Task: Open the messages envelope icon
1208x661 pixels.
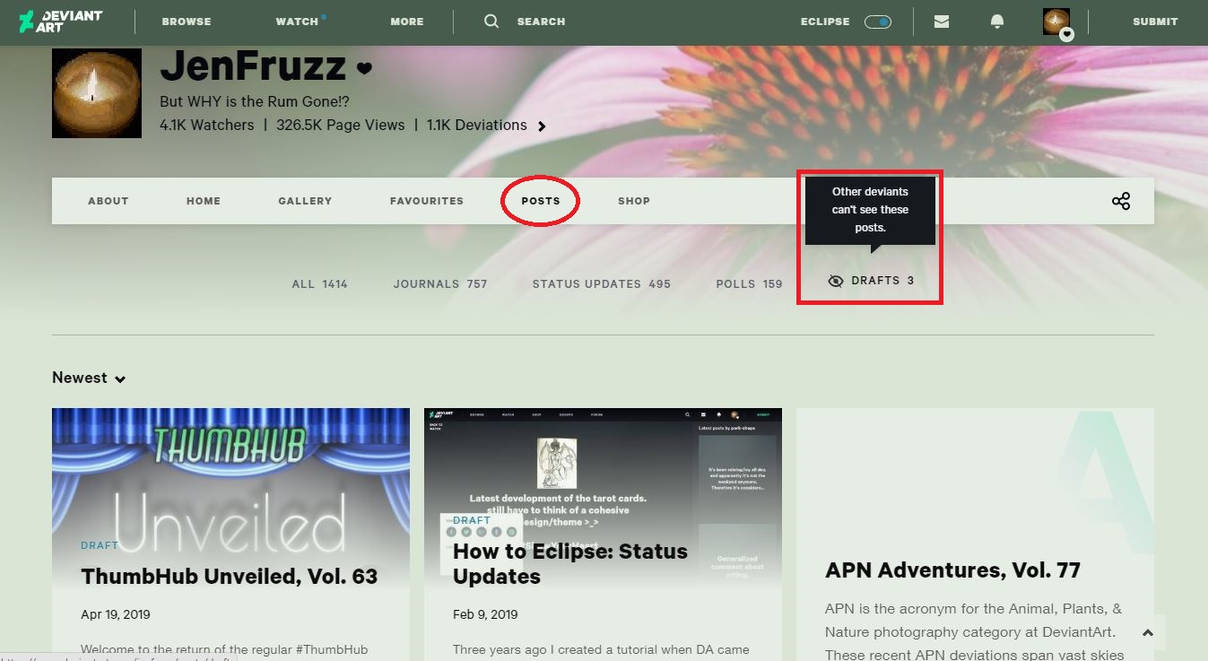Action: click(942, 21)
